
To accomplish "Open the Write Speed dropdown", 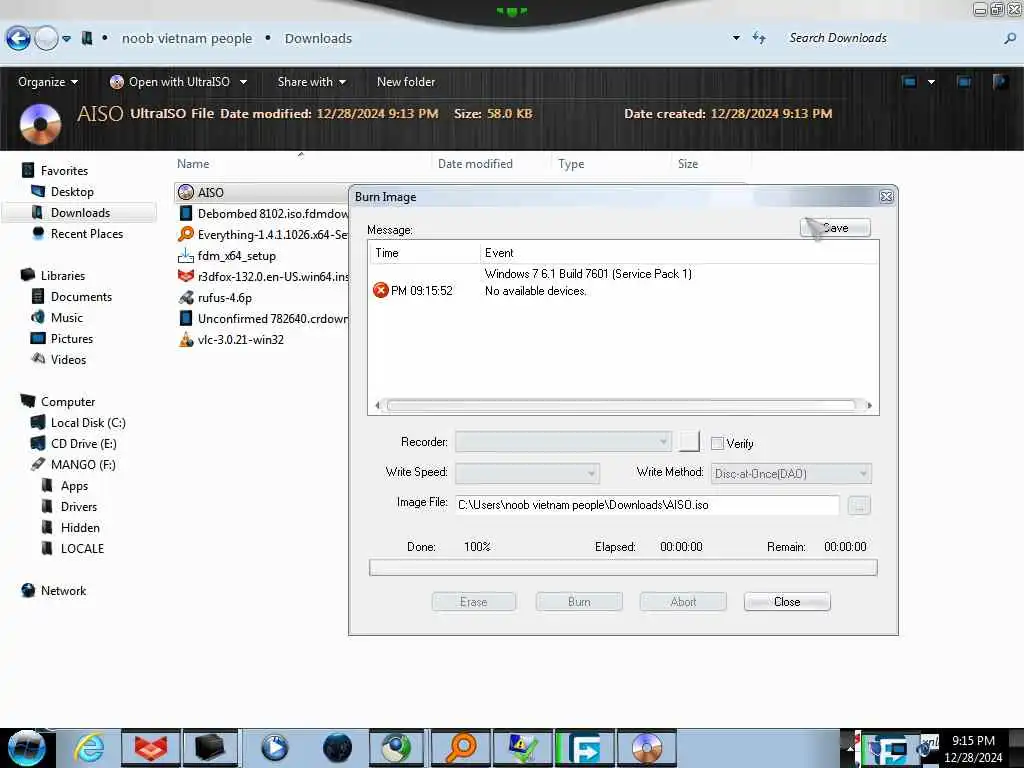I will click(527, 473).
